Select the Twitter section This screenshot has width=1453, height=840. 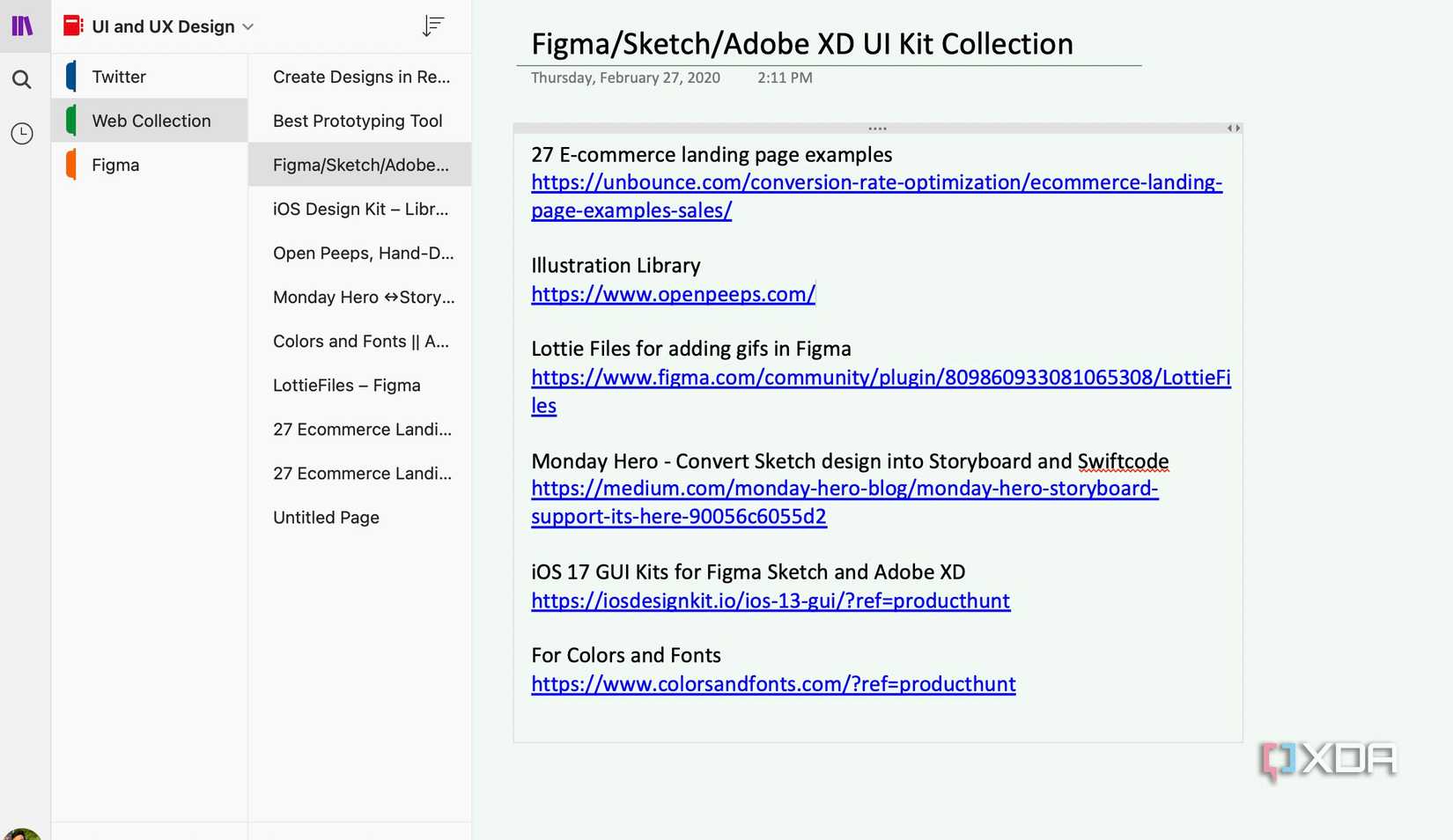(150, 77)
